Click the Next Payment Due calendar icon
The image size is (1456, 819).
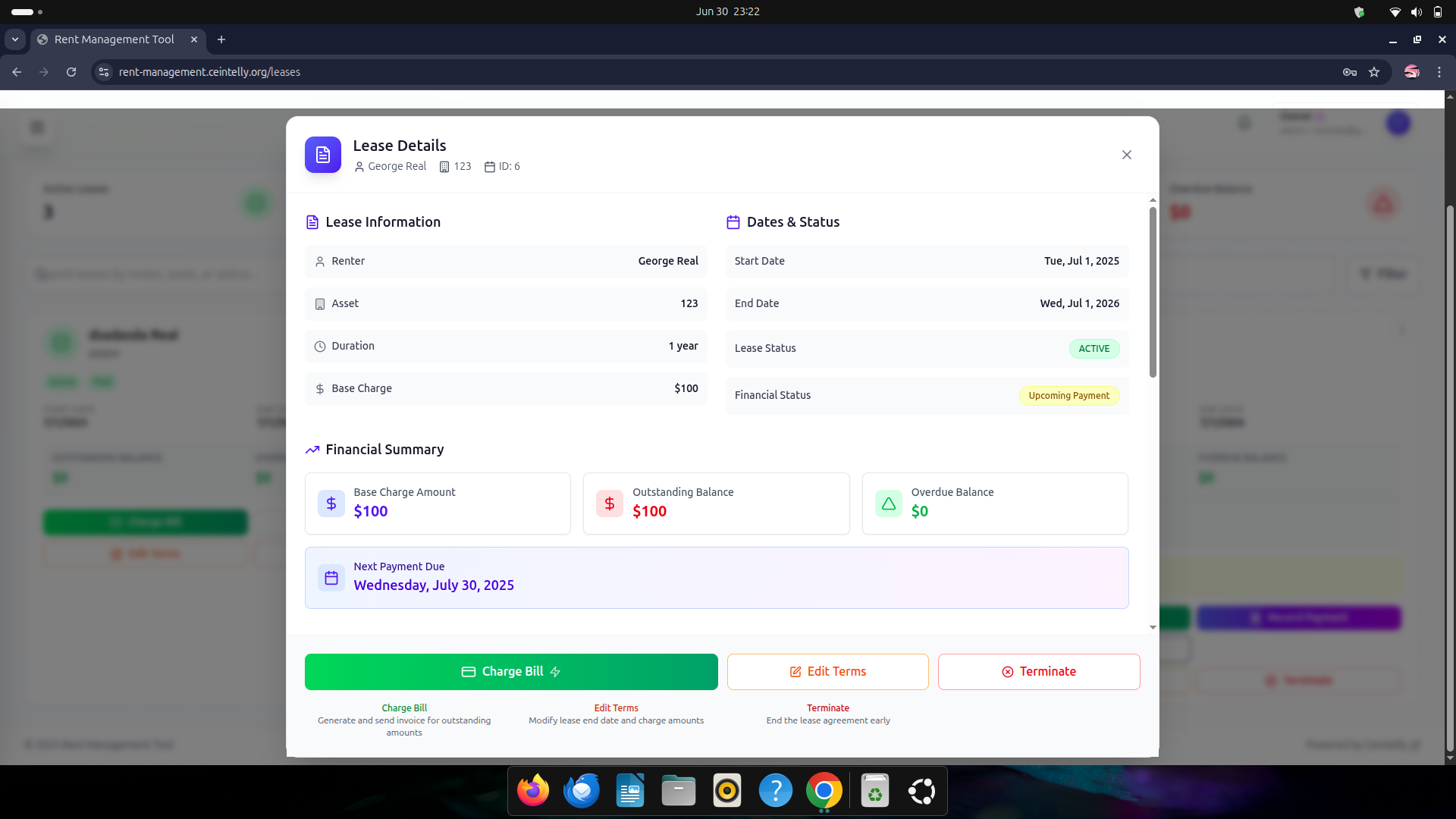331,578
